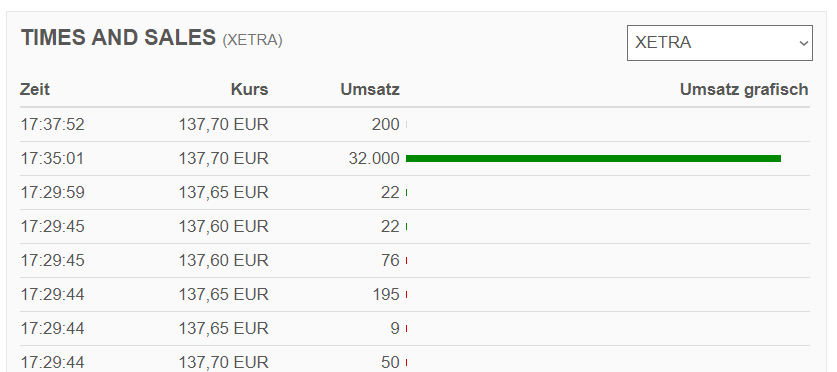This screenshot has width=837, height=372.
Task: Select the 17:35:01 trade time cell
Action: pyautogui.click(x=52, y=159)
